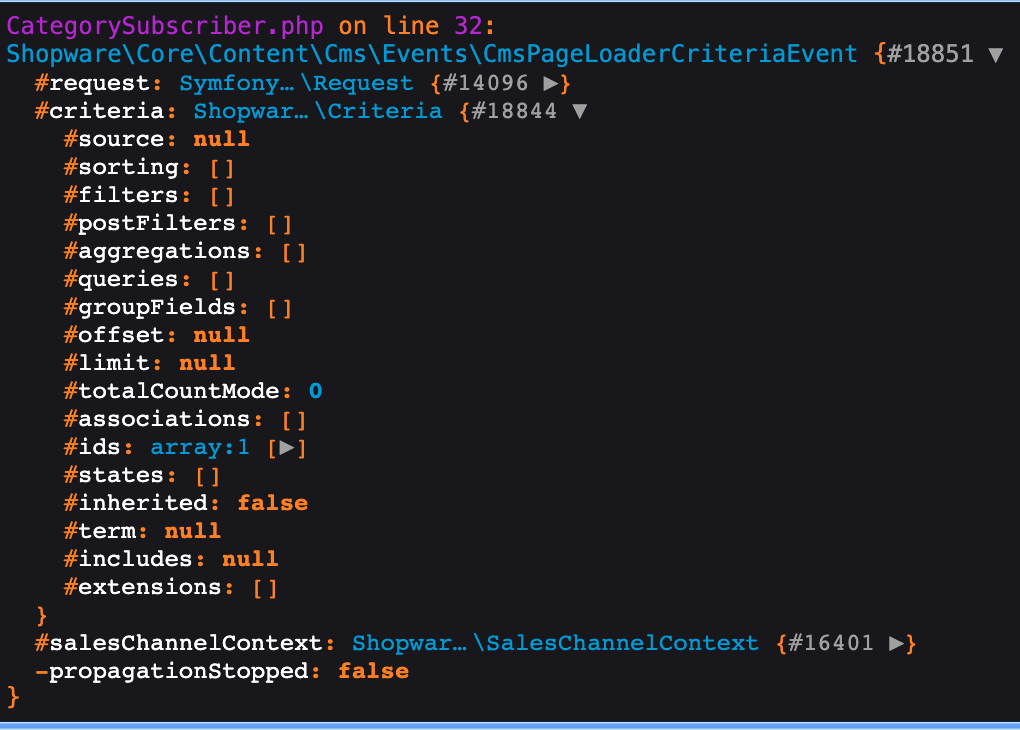Screen dimensions: 1020x730
Task: Click the array:1 label
Action: pyautogui.click(x=200, y=448)
